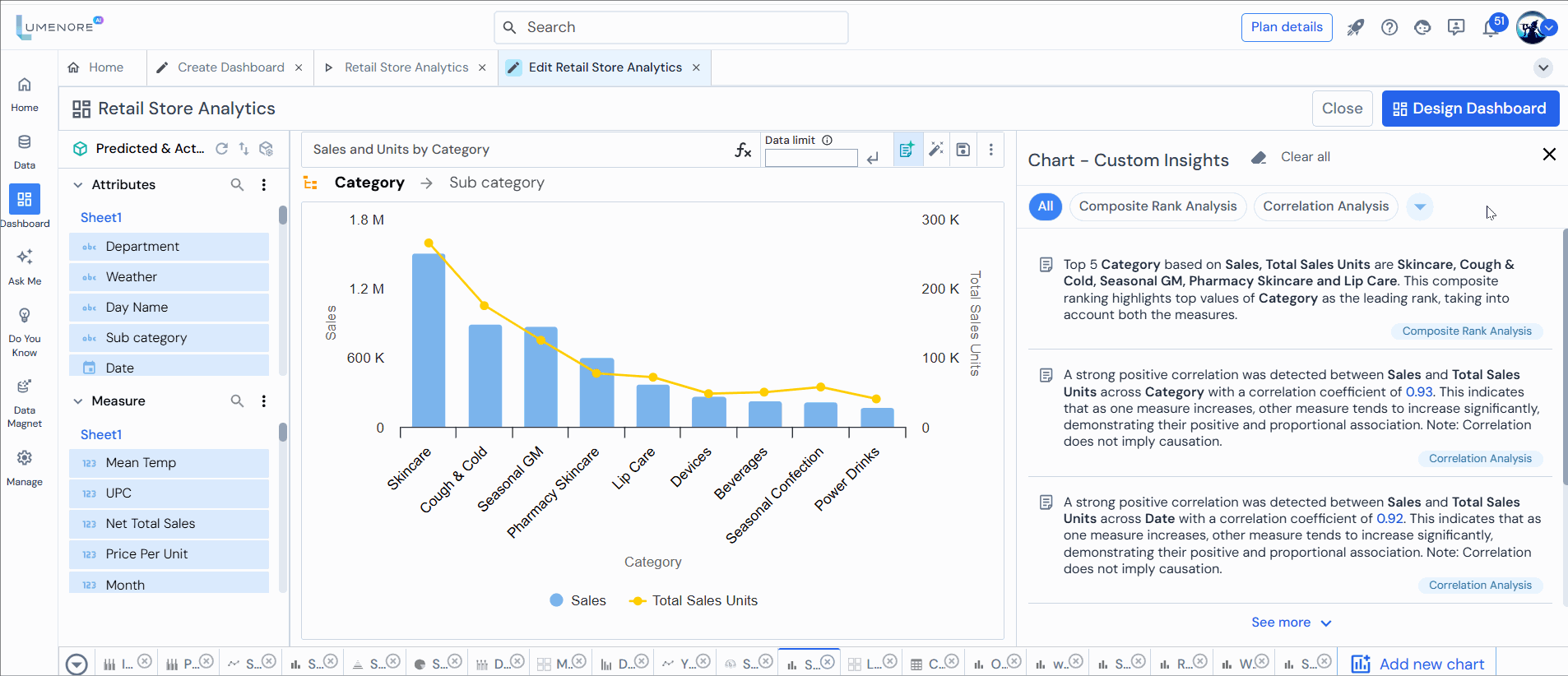Click the magic wand icon in chart toolbar
The image size is (1568, 676).
935,150
